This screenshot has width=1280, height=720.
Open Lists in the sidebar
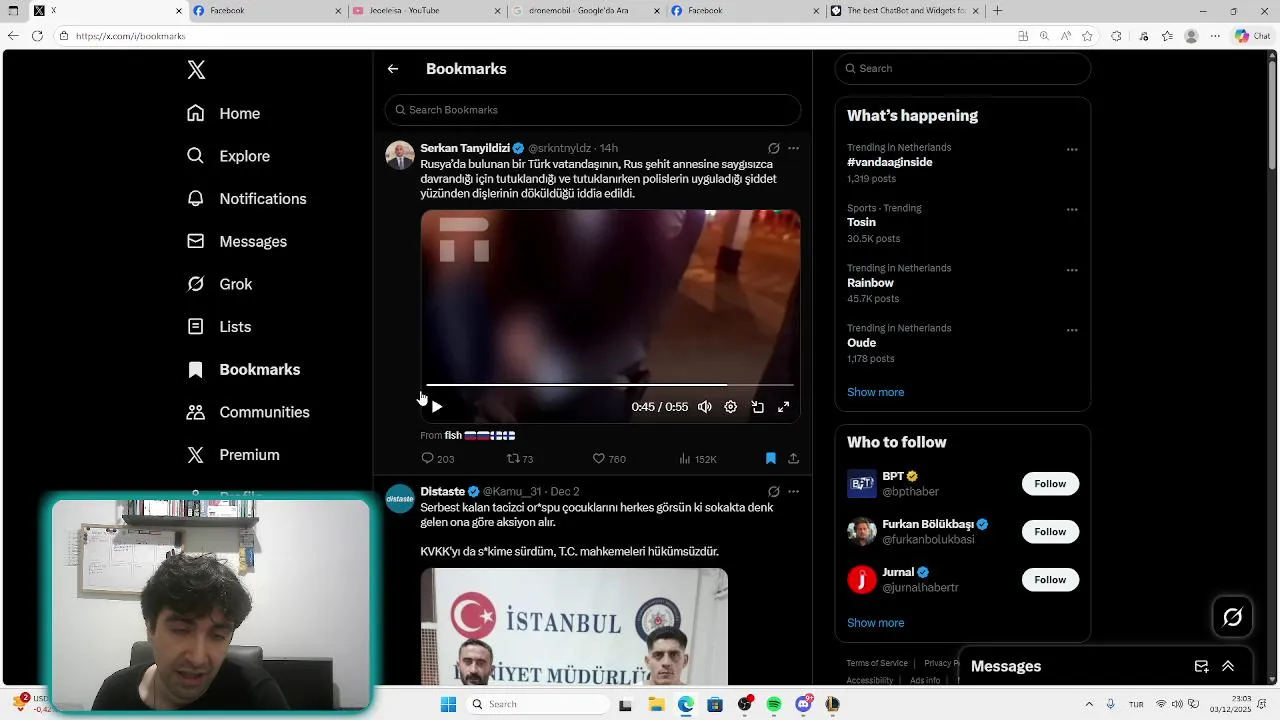point(219,327)
